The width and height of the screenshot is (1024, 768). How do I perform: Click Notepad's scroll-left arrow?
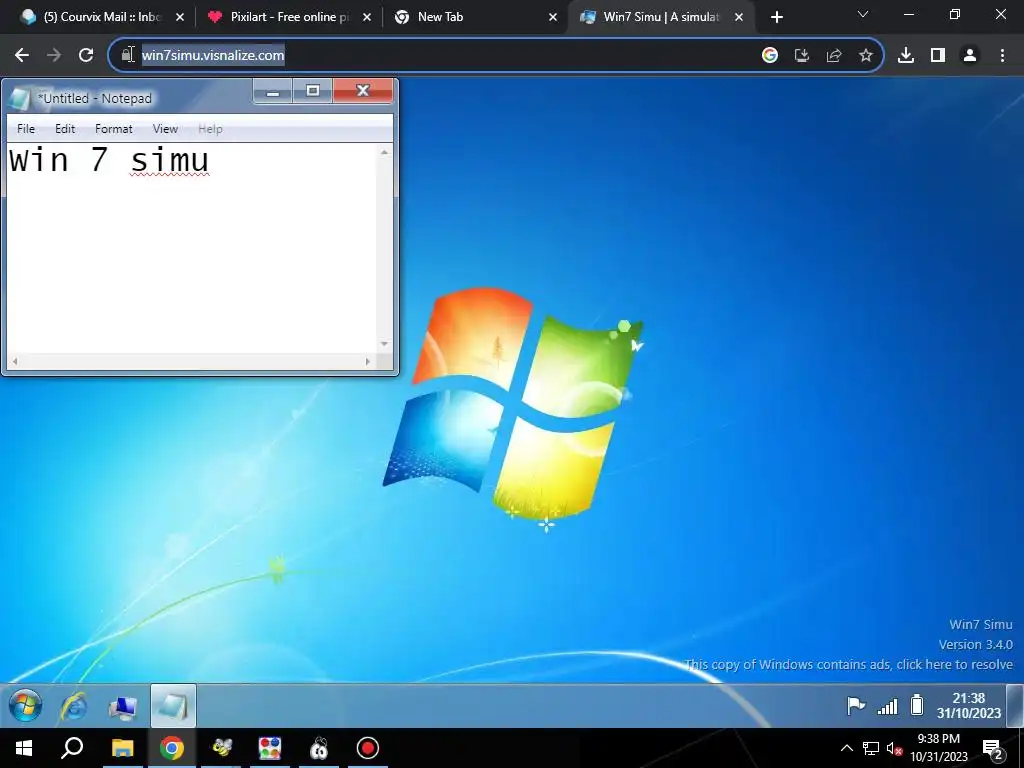point(14,361)
